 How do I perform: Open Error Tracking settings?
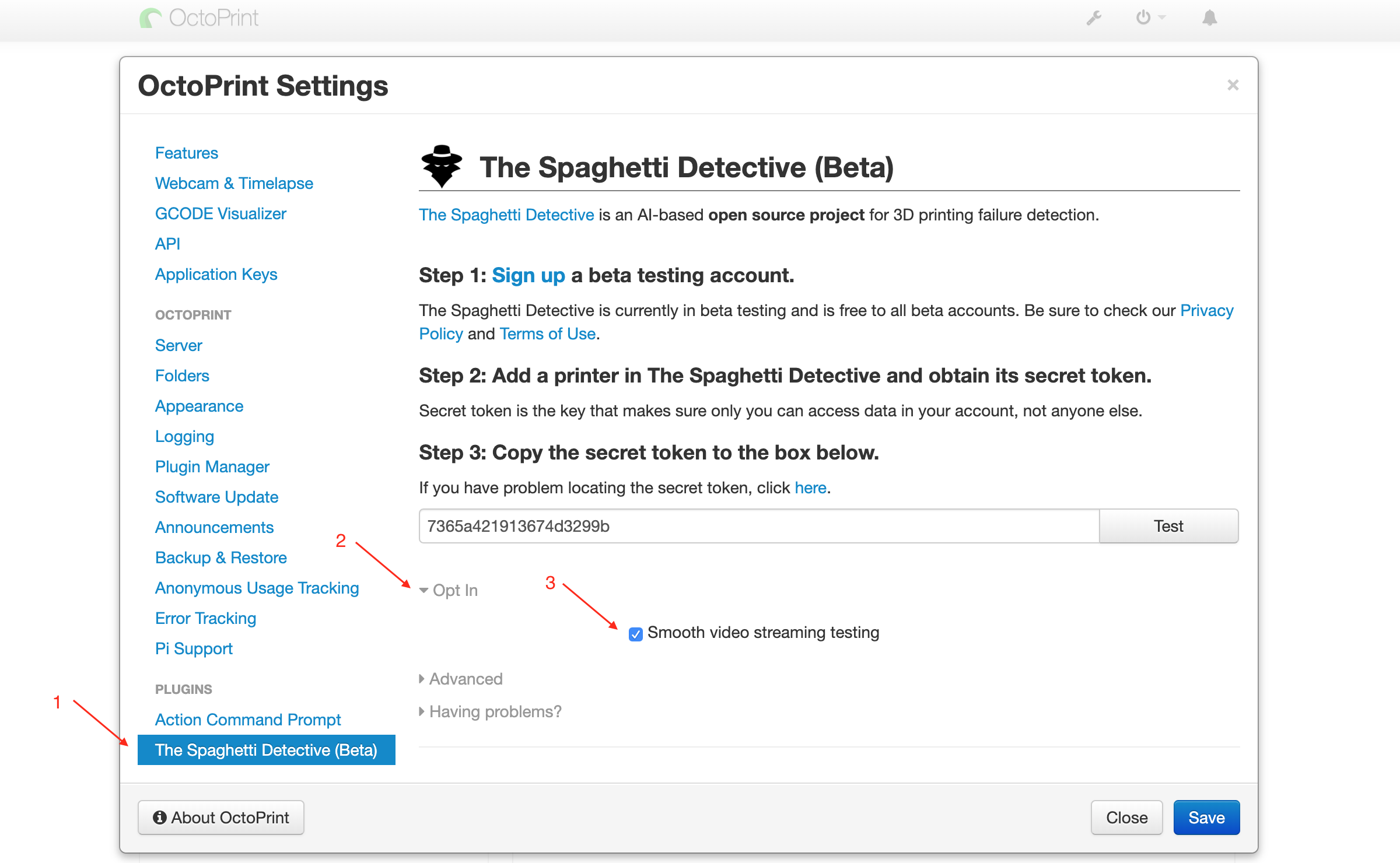[205, 618]
